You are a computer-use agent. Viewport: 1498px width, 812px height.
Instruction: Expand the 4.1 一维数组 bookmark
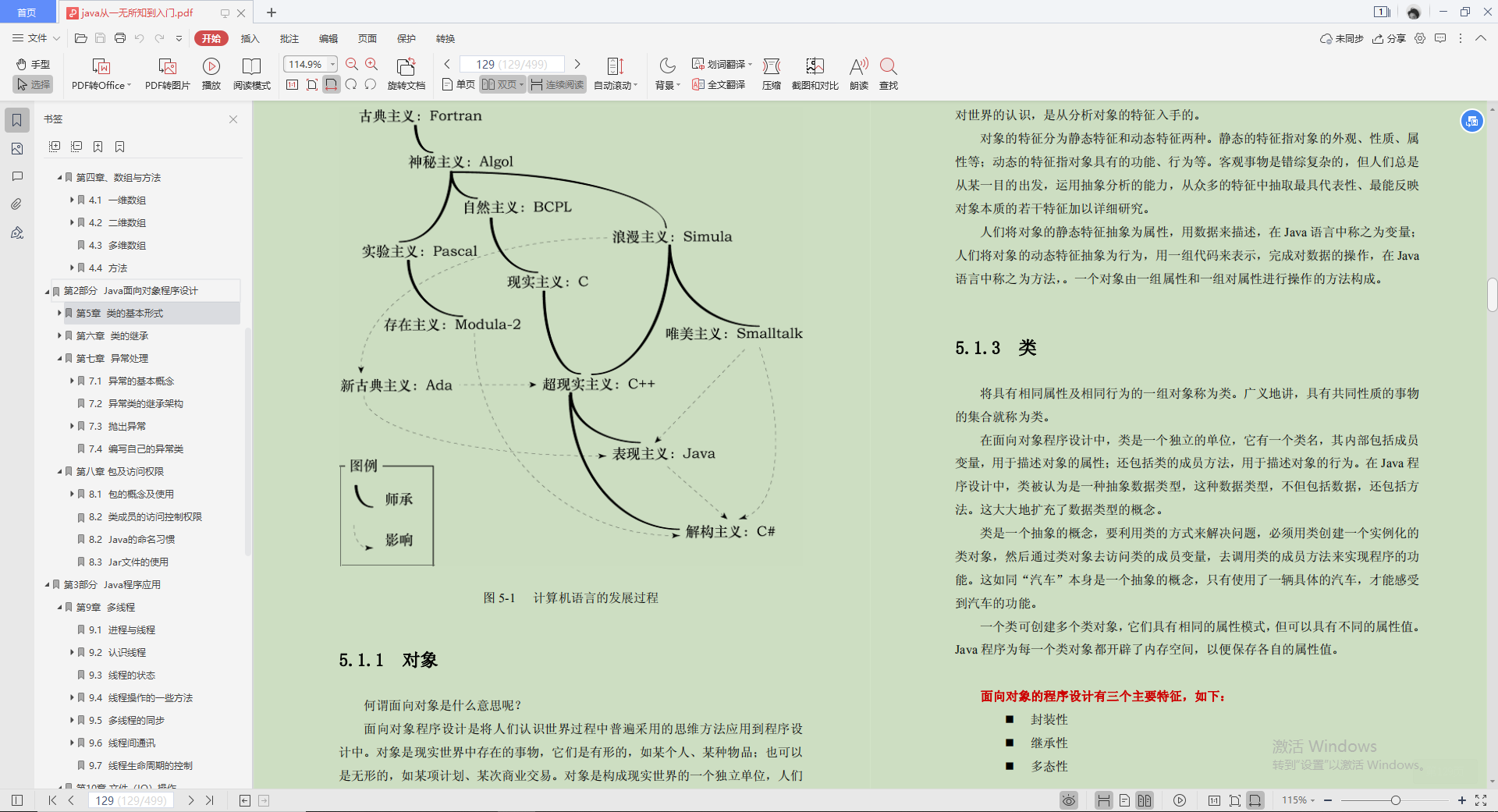click(72, 200)
